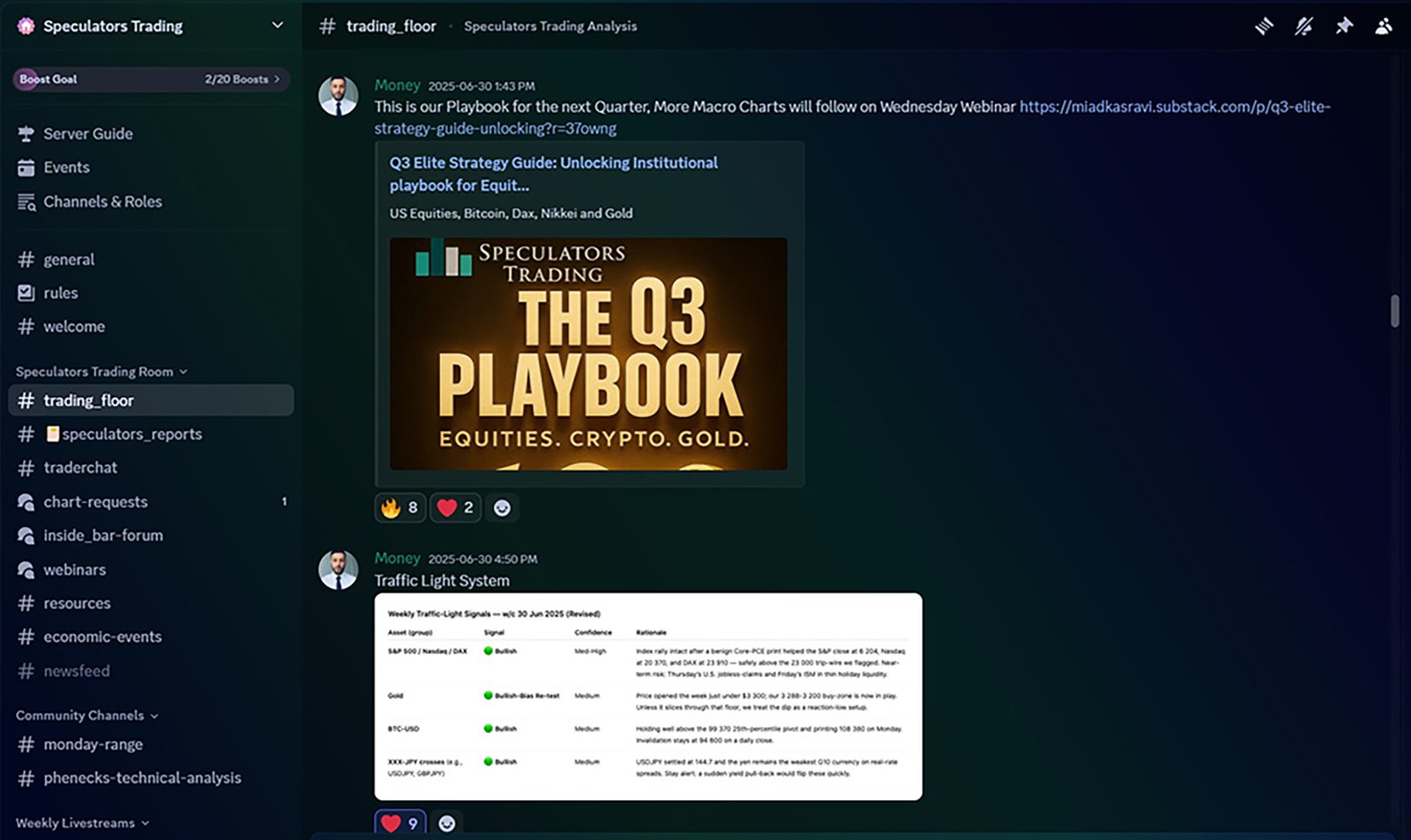Add reaction to Traffic Light message
Image resolution: width=1411 pixels, height=840 pixels.
(447, 823)
